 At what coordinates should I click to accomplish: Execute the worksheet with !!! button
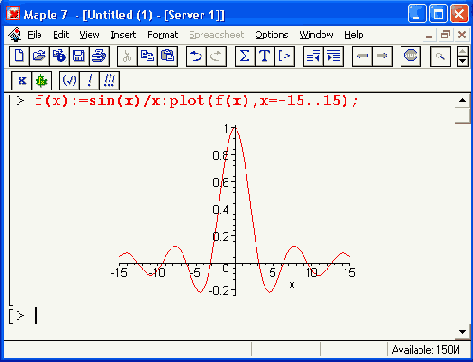(x=109, y=81)
